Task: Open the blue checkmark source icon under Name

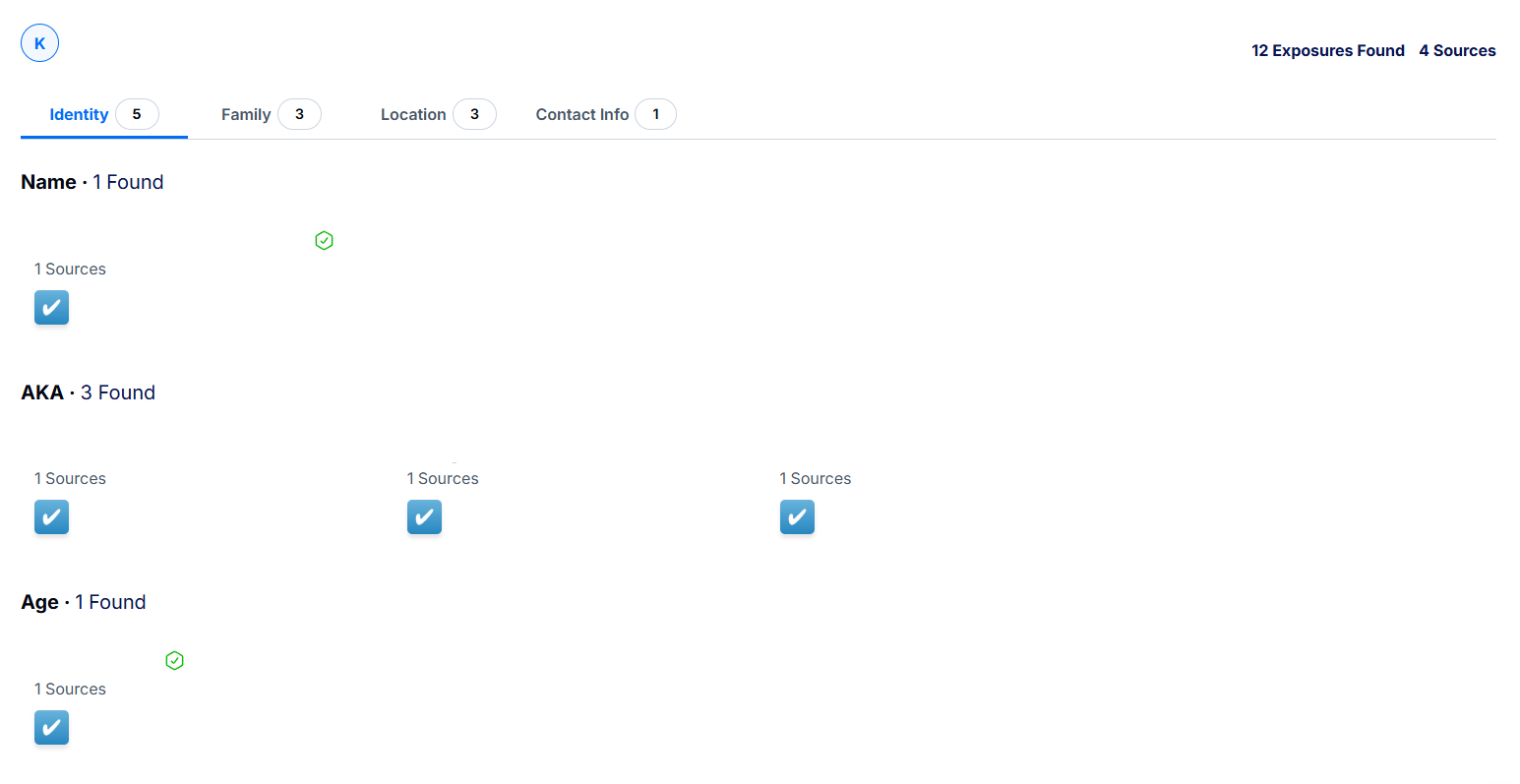Action: [51, 308]
